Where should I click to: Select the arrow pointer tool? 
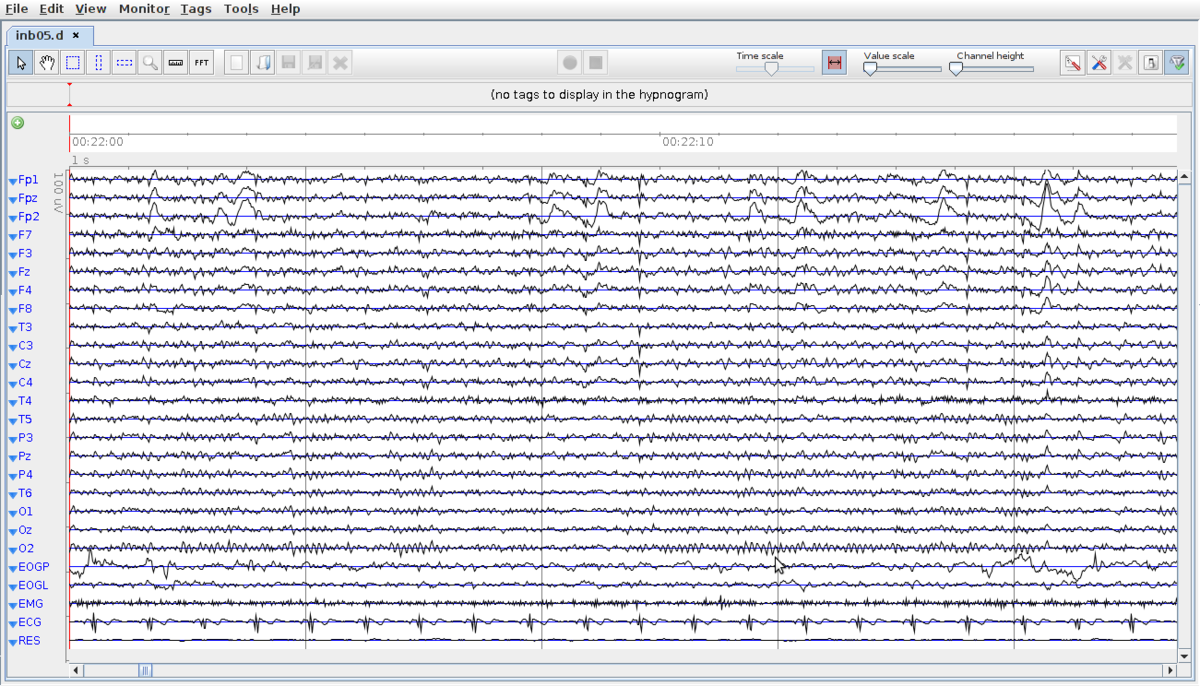(20, 62)
